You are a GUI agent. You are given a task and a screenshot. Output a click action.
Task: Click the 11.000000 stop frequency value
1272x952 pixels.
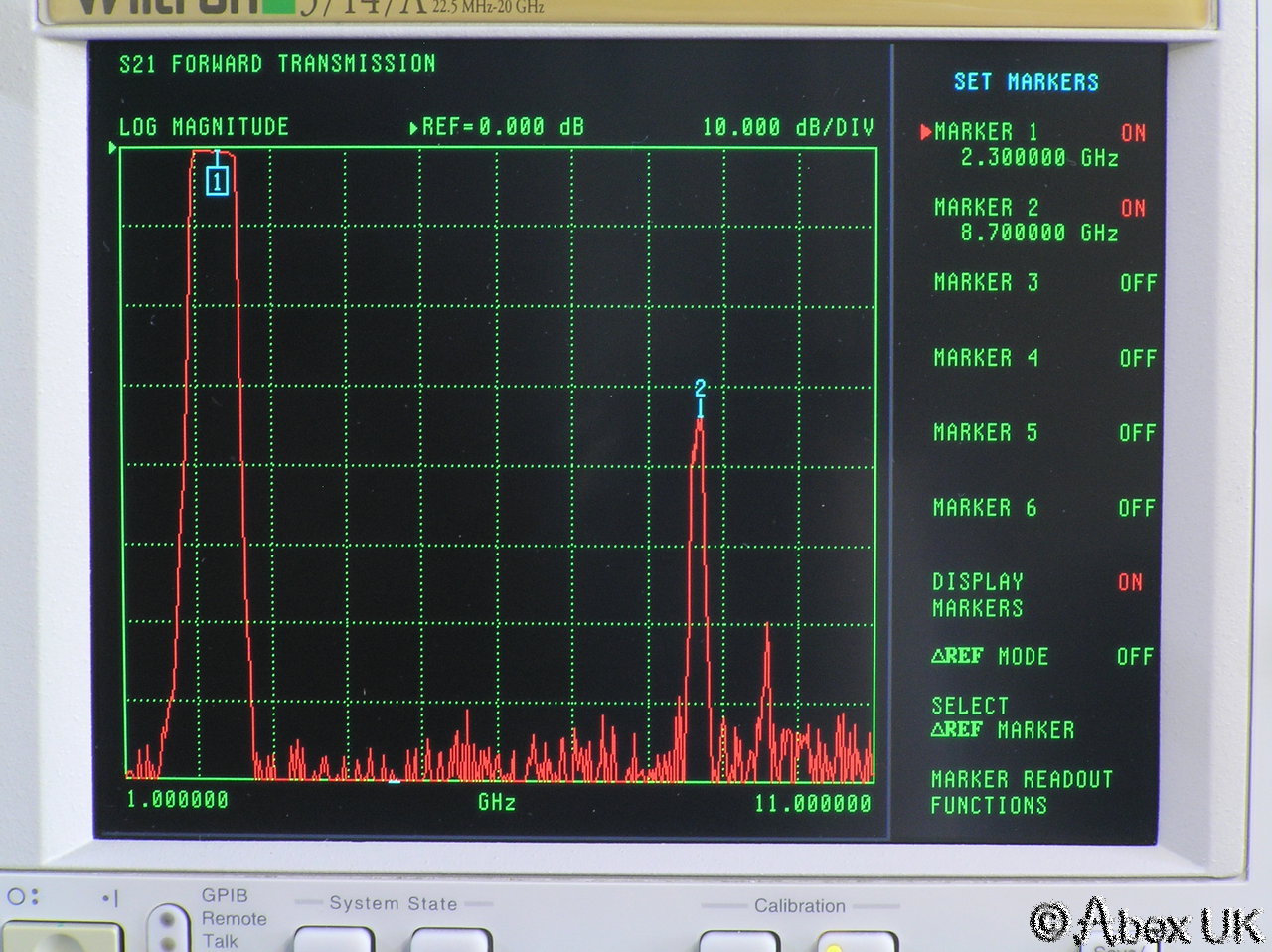[x=812, y=803]
